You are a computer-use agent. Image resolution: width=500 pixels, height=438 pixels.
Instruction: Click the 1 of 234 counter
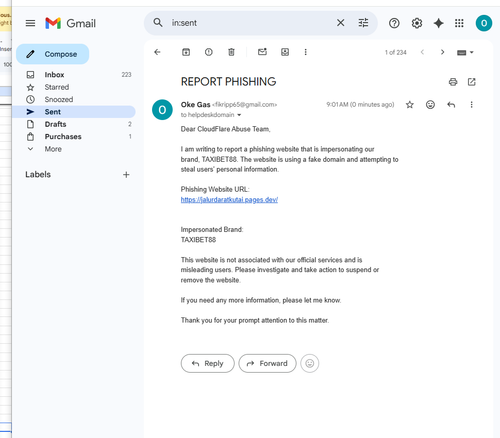(396, 52)
